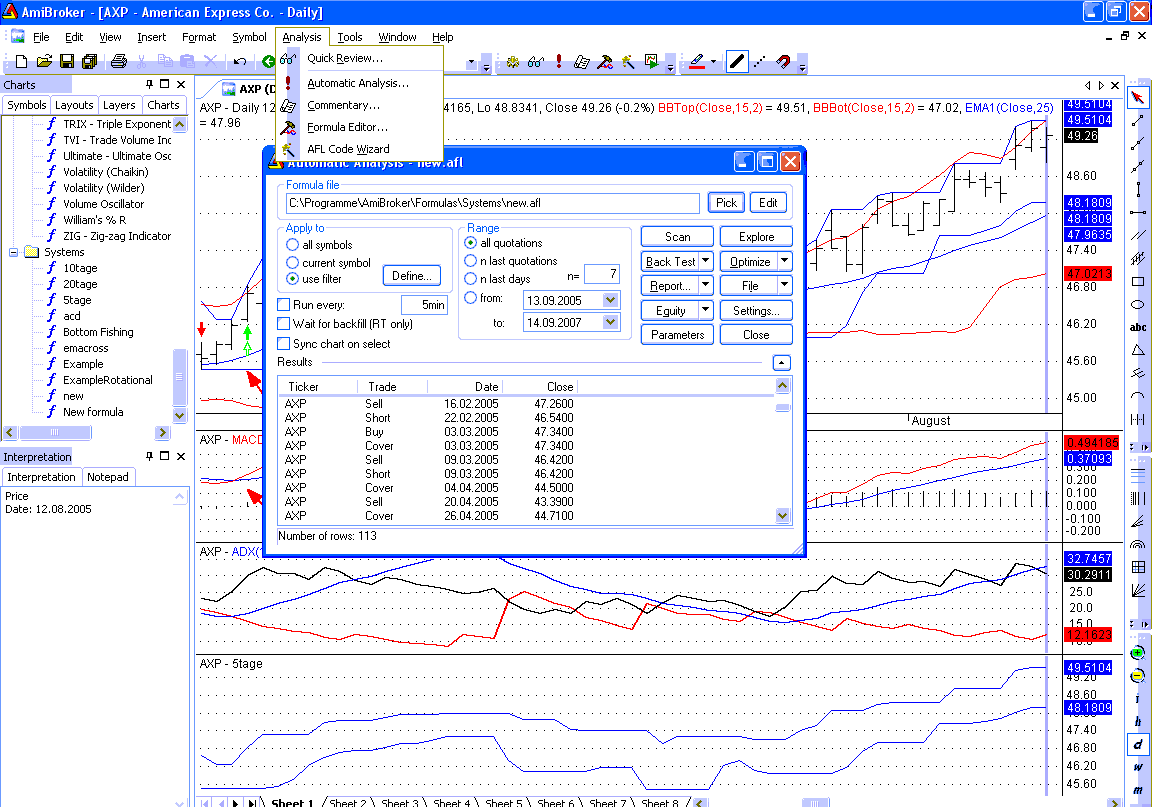Open the red line color picker

click(x=713, y=62)
